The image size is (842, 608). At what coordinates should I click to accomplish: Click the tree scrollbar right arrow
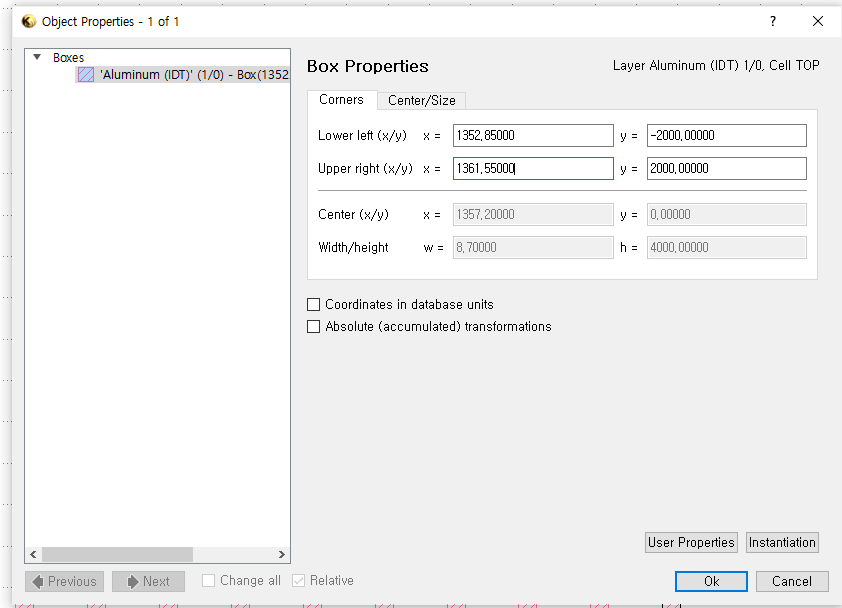coord(281,554)
